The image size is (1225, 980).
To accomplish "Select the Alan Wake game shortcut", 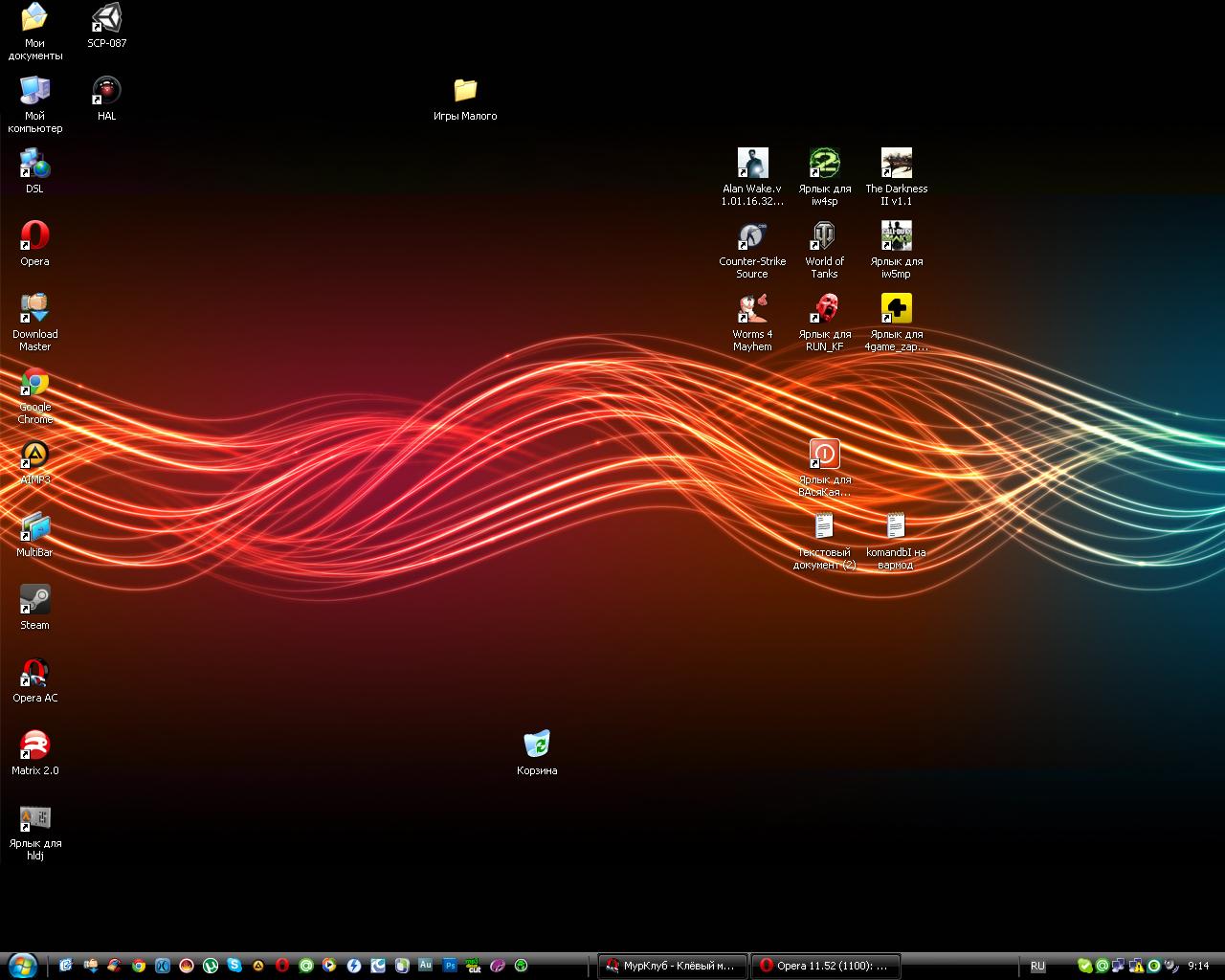I will point(752,164).
